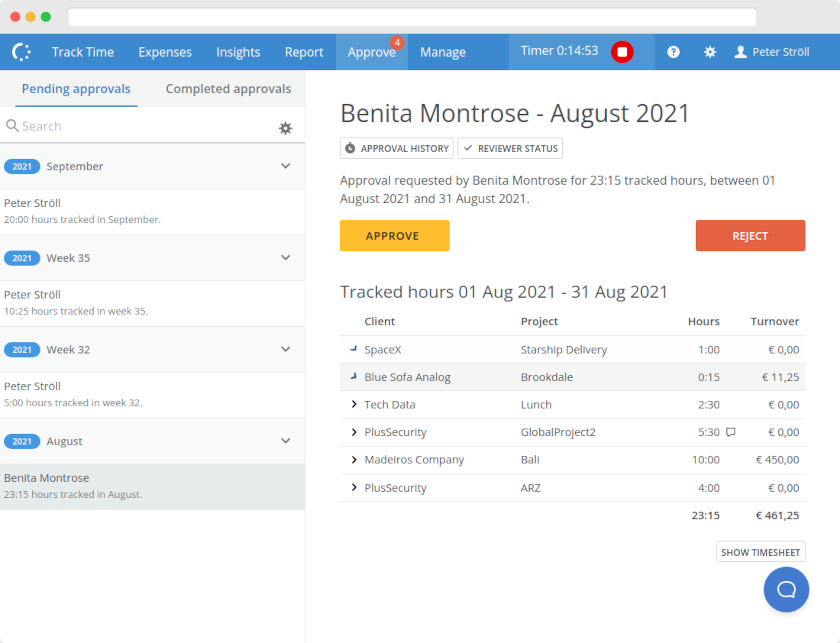Viewport: 840px width, 643px height.
Task: Click the app logo in the top left
Action: click(20, 51)
